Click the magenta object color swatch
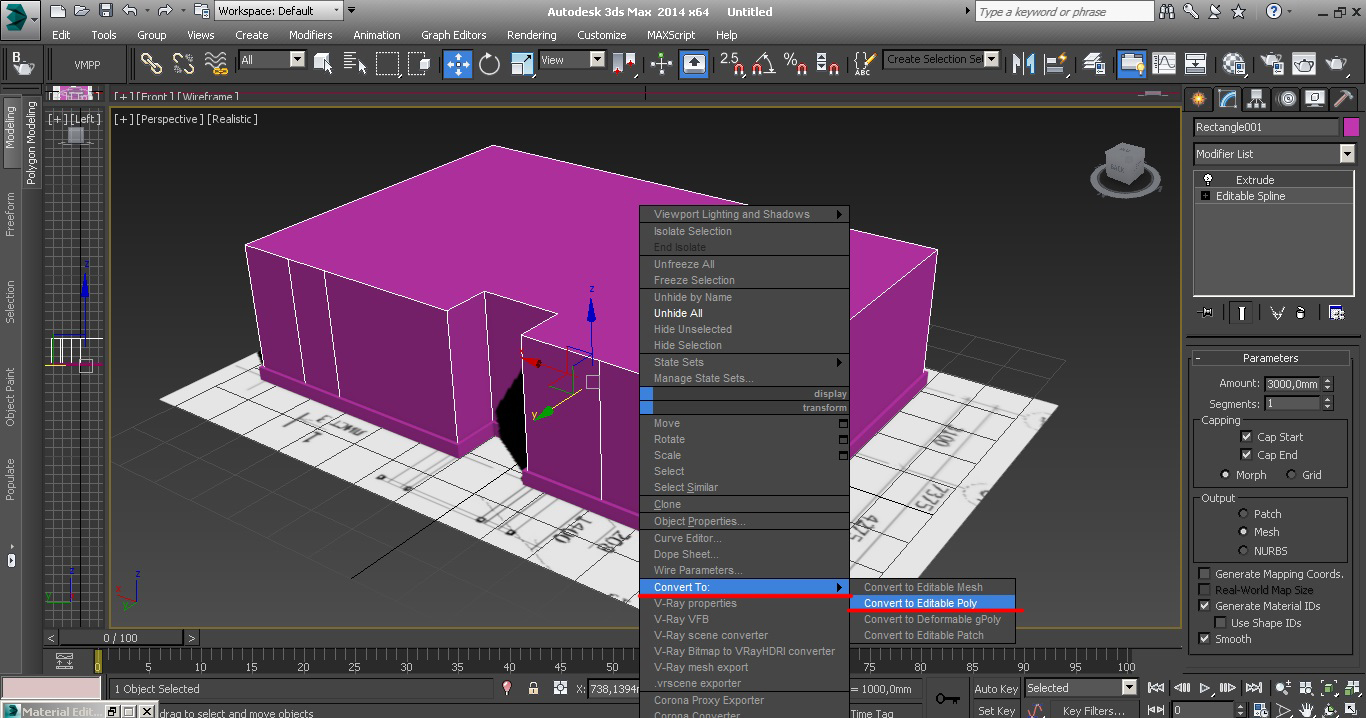Image resolution: width=1366 pixels, height=718 pixels. pos(1351,127)
